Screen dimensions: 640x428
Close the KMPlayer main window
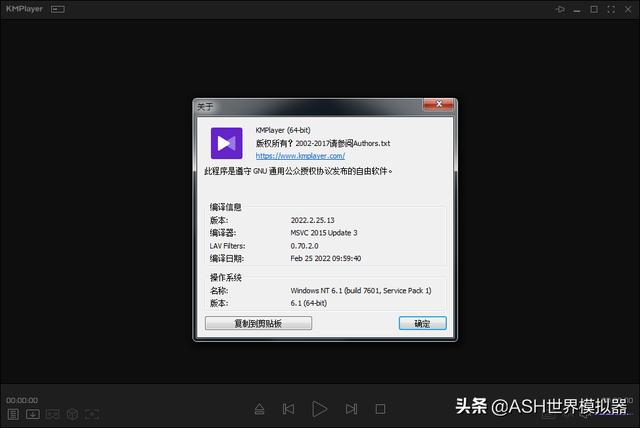pos(628,9)
